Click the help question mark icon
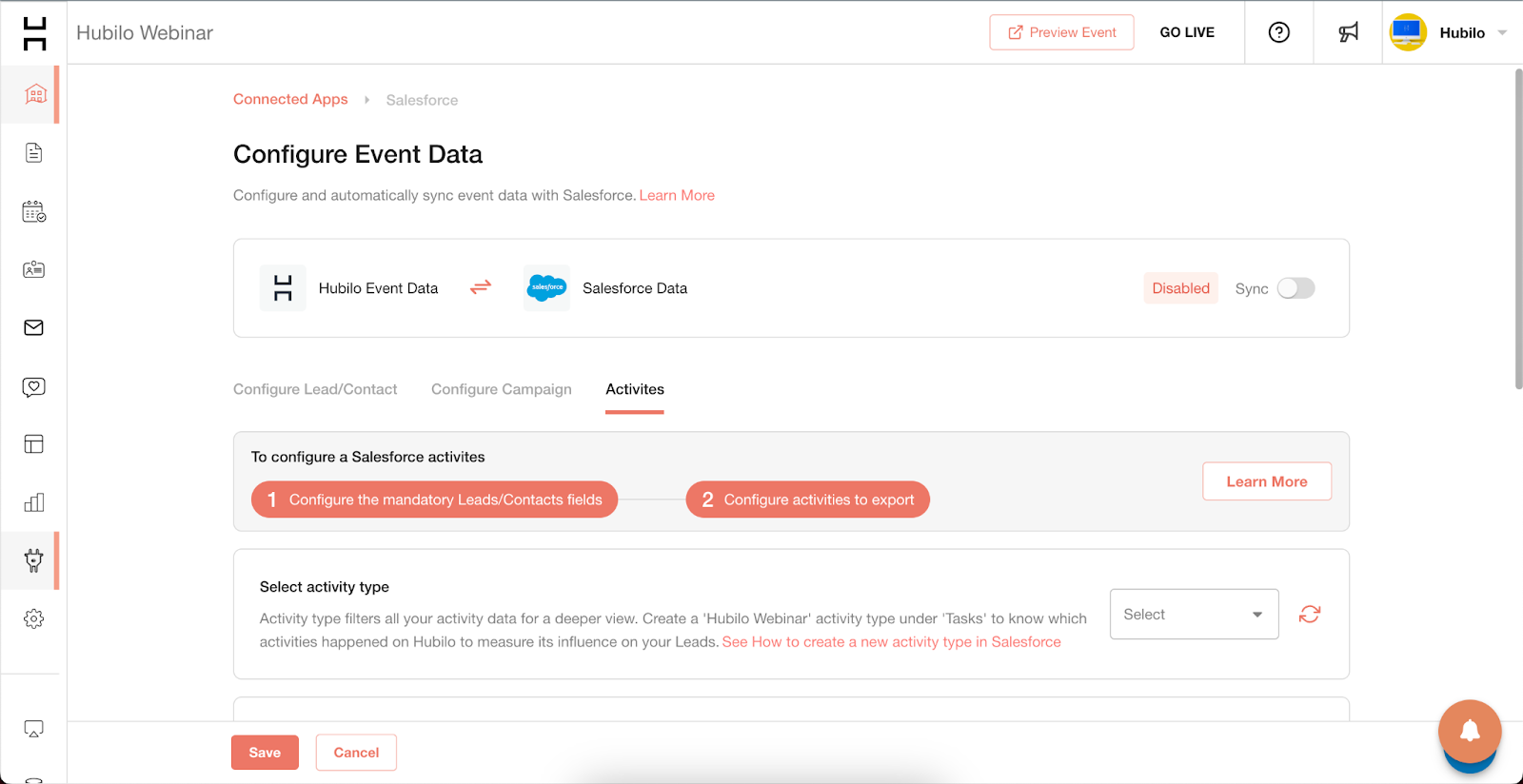The image size is (1523, 784). [1279, 32]
